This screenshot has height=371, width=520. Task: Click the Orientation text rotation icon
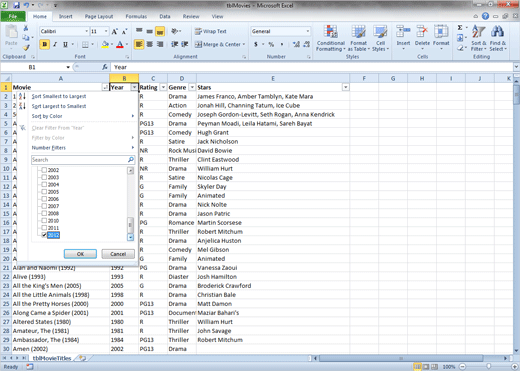click(x=175, y=31)
